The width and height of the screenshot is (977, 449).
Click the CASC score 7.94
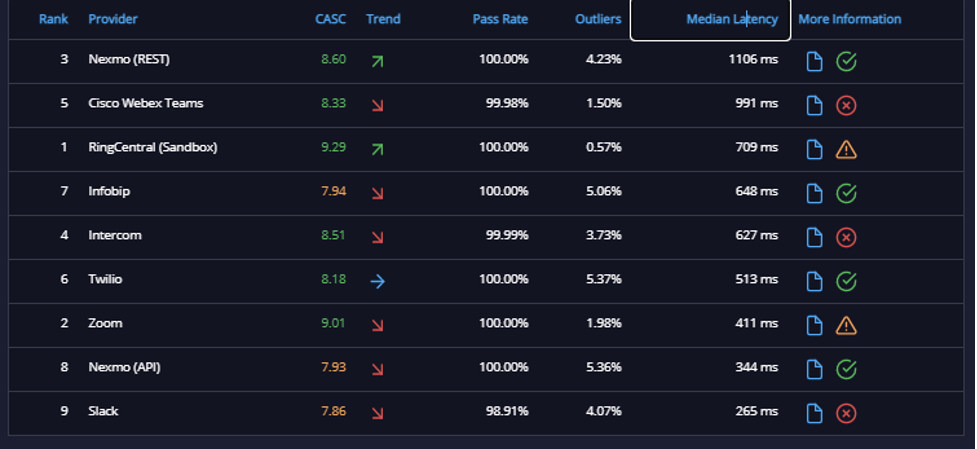point(333,191)
